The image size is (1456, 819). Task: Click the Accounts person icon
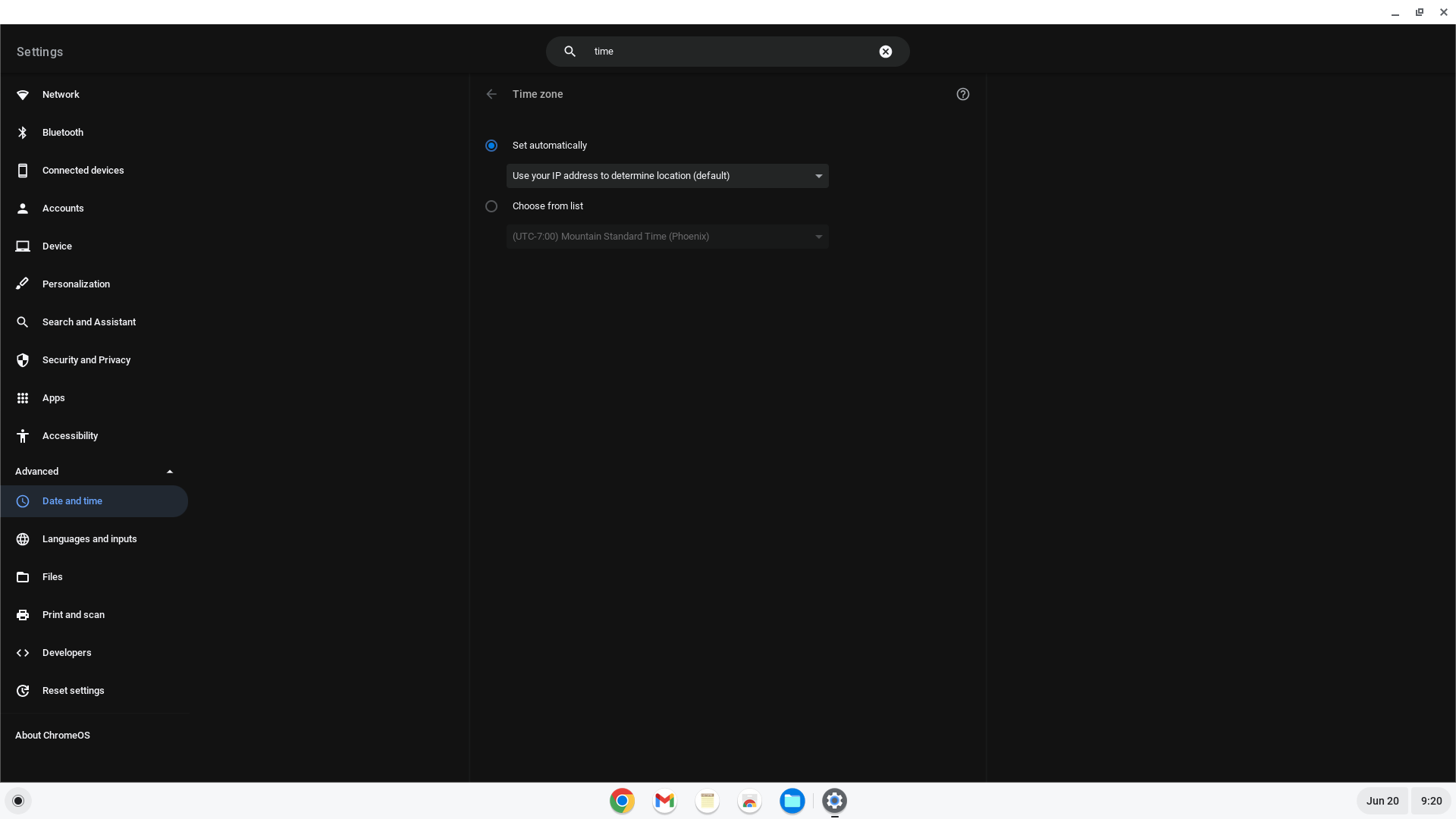coord(23,209)
